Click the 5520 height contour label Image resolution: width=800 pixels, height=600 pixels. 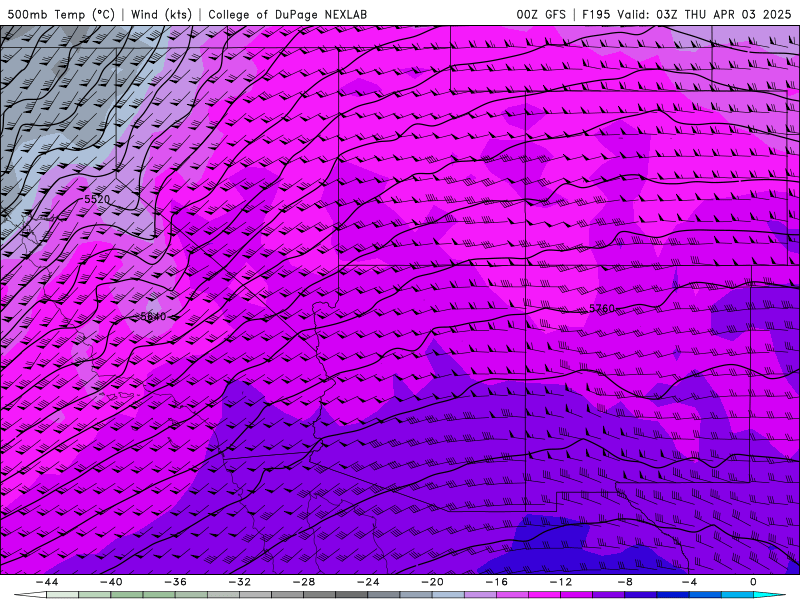97,199
